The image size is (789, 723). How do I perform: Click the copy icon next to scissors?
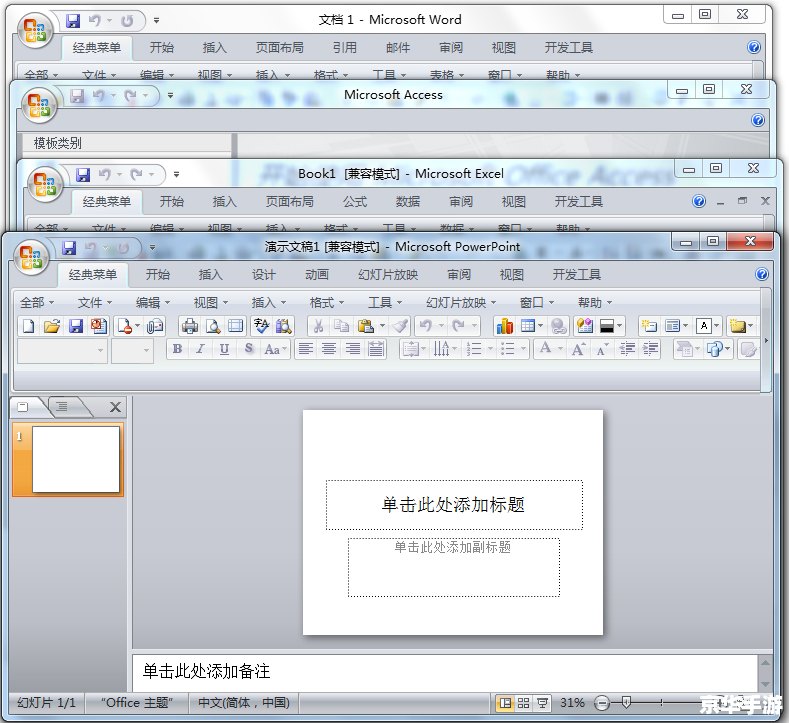coord(341,326)
